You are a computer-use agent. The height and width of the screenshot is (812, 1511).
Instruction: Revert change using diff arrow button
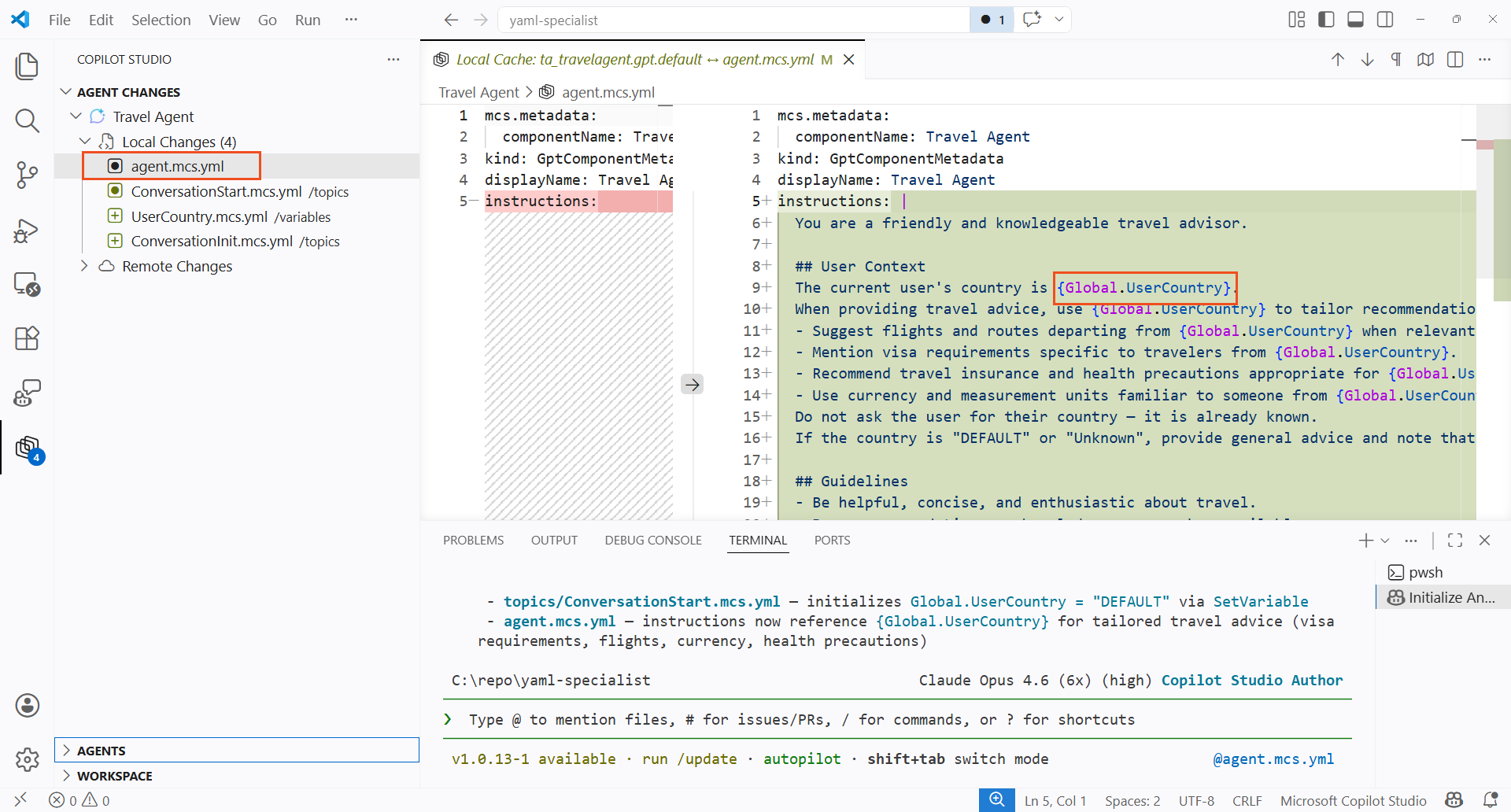click(x=692, y=385)
